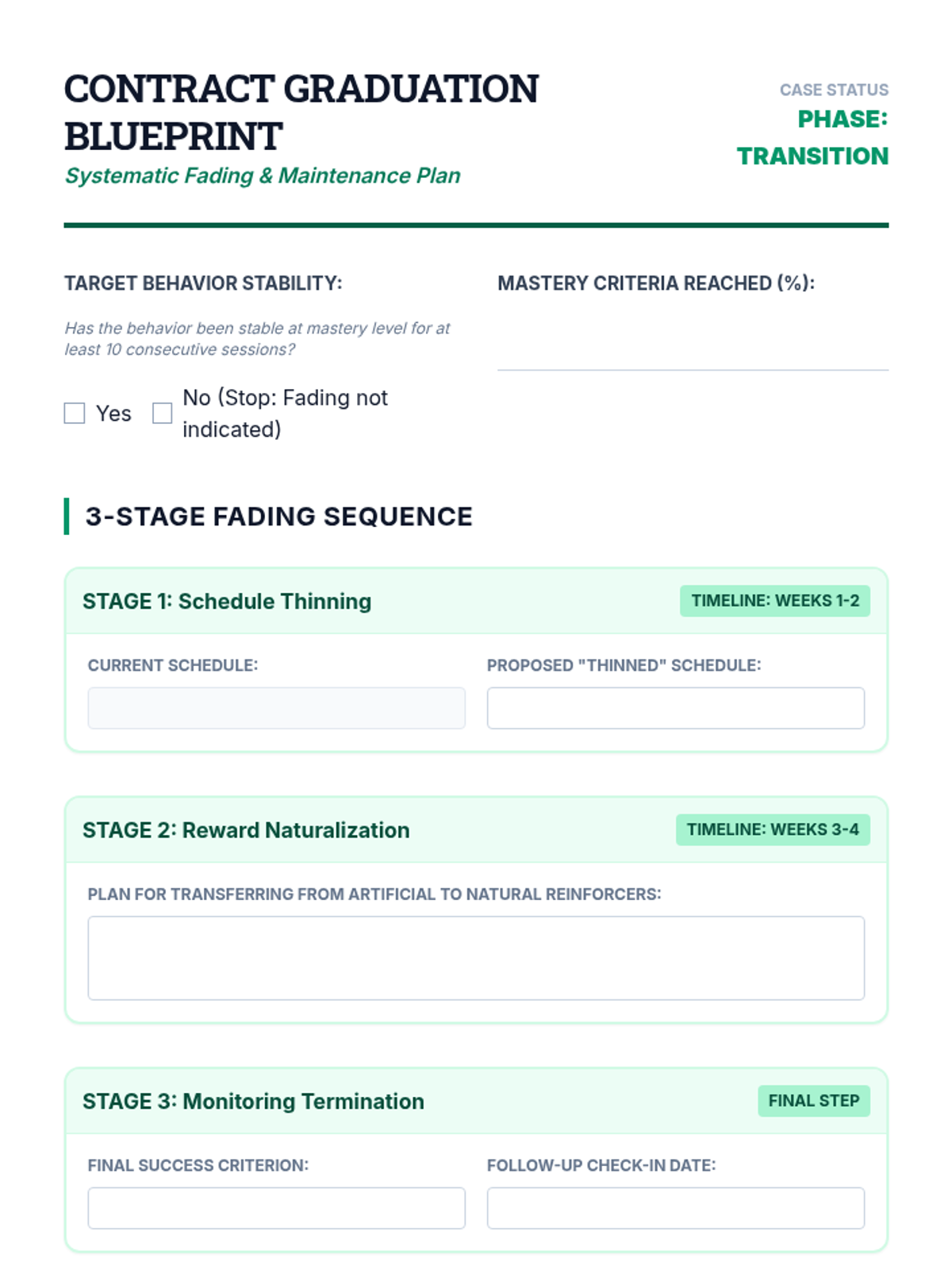
Task: Click the Proposed "Thinned" Schedule input box
Action: [x=675, y=708]
